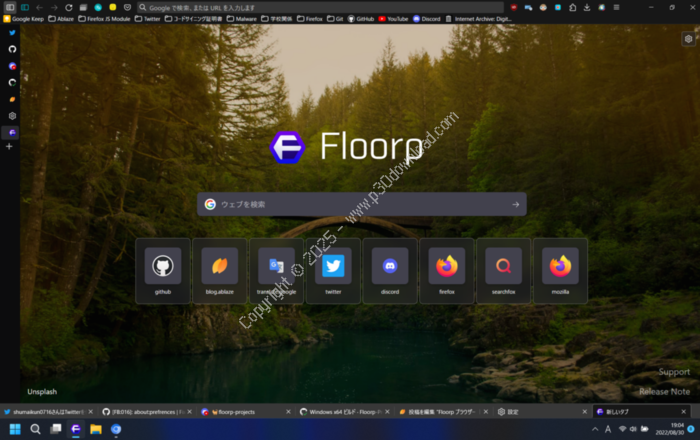Click the Release Note link
This screenshot has width=700, height=440.
click(x=664, y=391)
